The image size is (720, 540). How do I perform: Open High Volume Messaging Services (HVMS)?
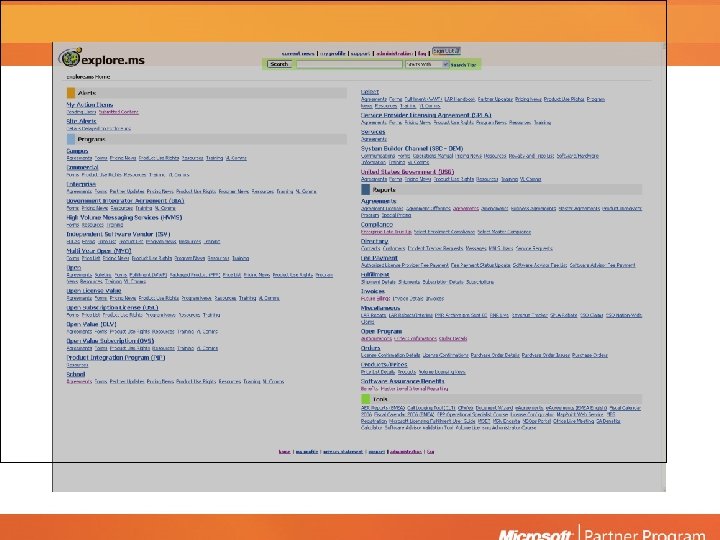124,217
